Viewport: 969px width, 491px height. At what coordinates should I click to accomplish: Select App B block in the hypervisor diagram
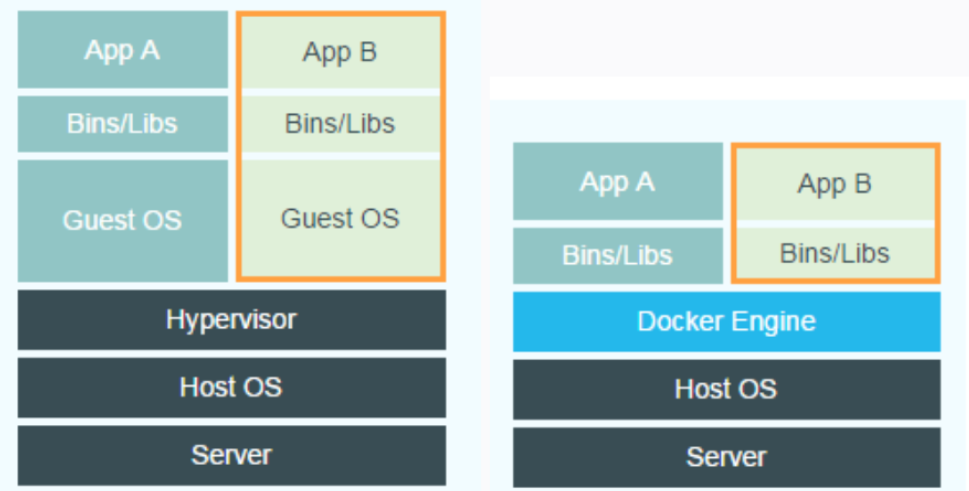pyautogui.click(x=340, y=52)
